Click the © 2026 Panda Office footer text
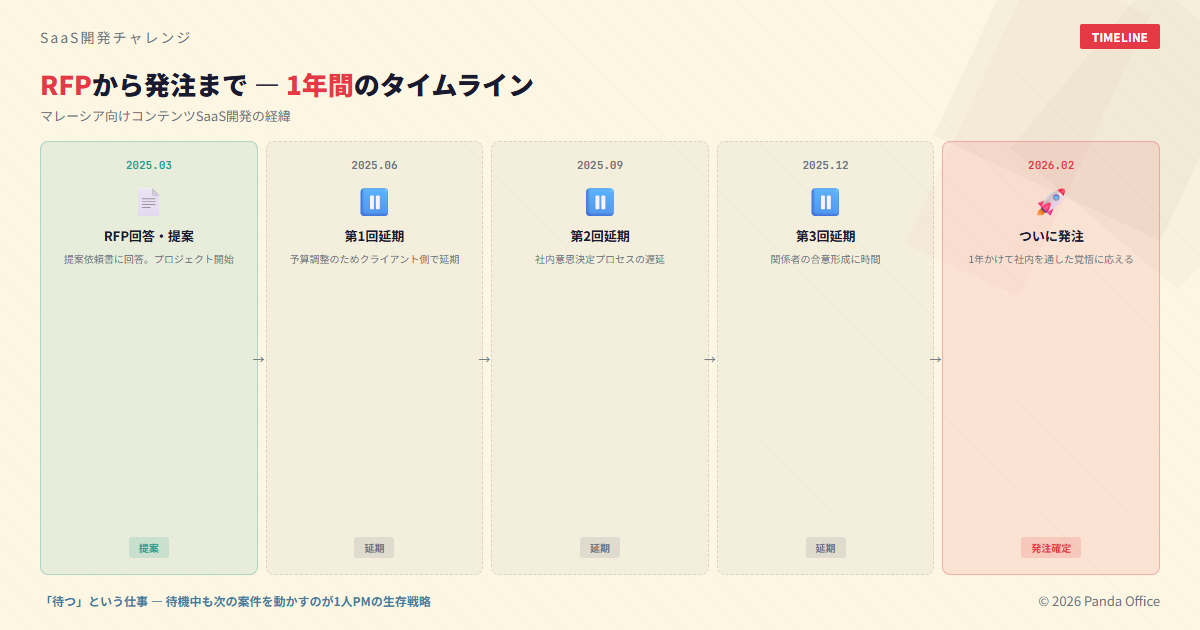The height and width of the screenshot is (630, 1200). tap(1098, 601)
